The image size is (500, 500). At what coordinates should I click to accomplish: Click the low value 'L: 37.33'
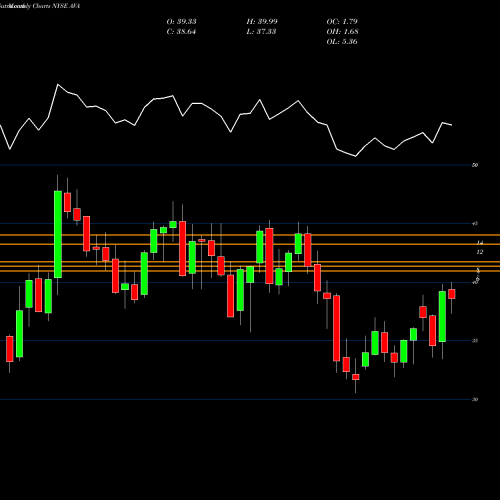tap(261, 32)
